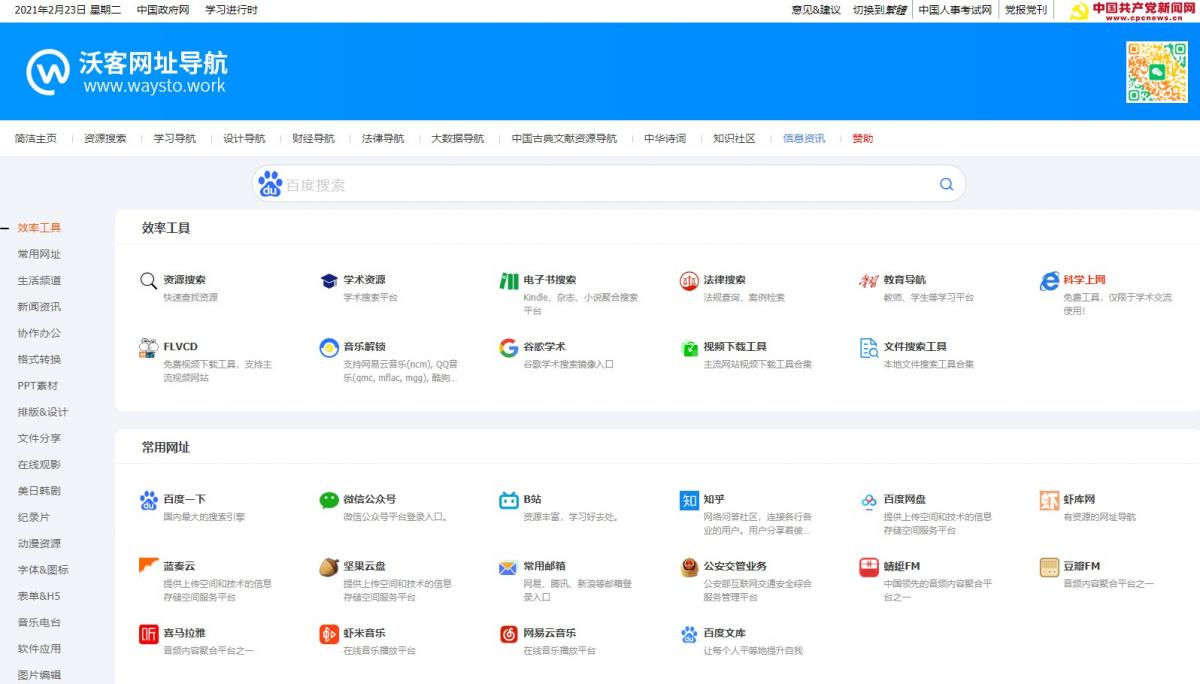Click the QR code image in header
The image size is (1200, 684).
click(1156, 71)
